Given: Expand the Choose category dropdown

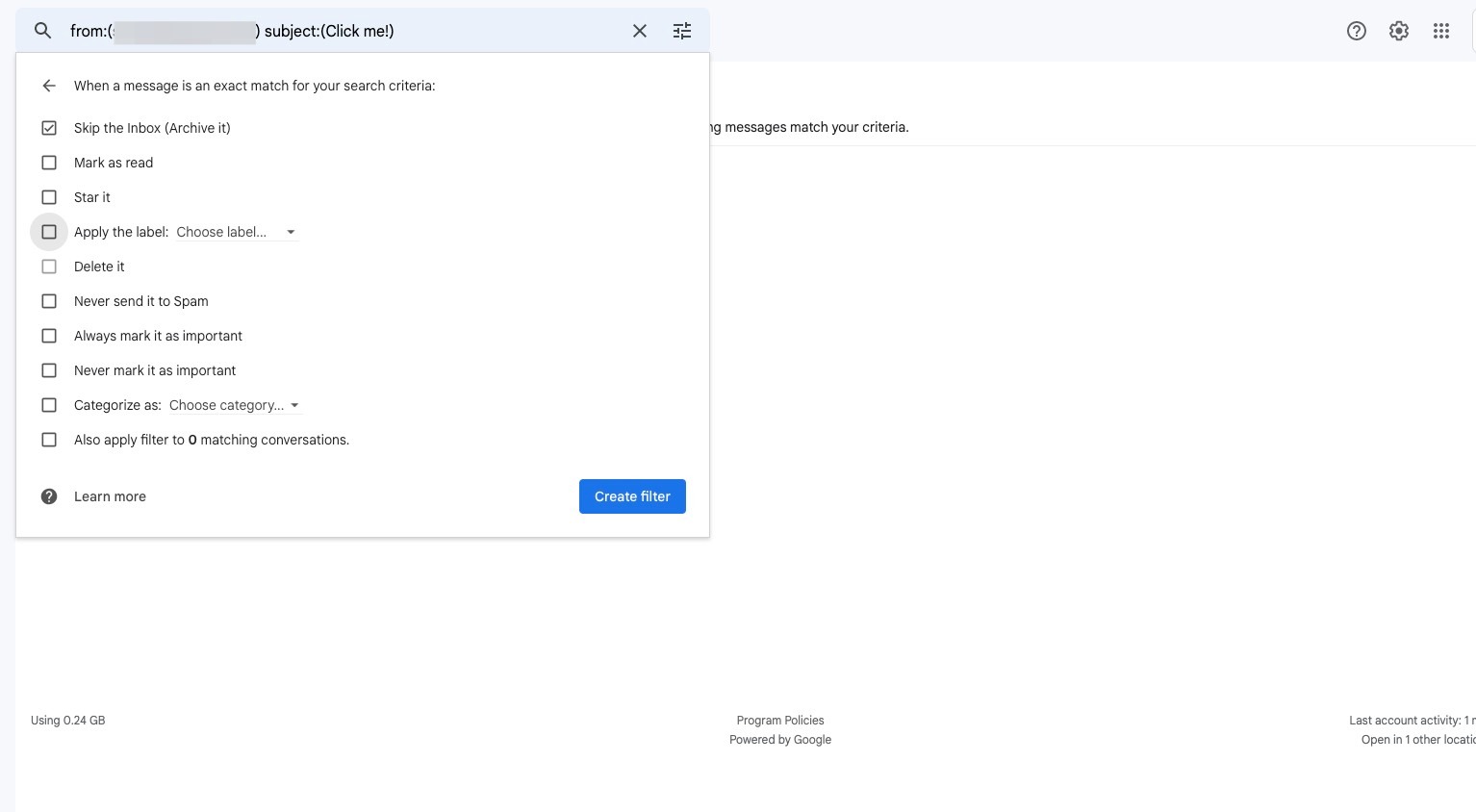Looking at the screenshot, I should (x=235, y=405).
